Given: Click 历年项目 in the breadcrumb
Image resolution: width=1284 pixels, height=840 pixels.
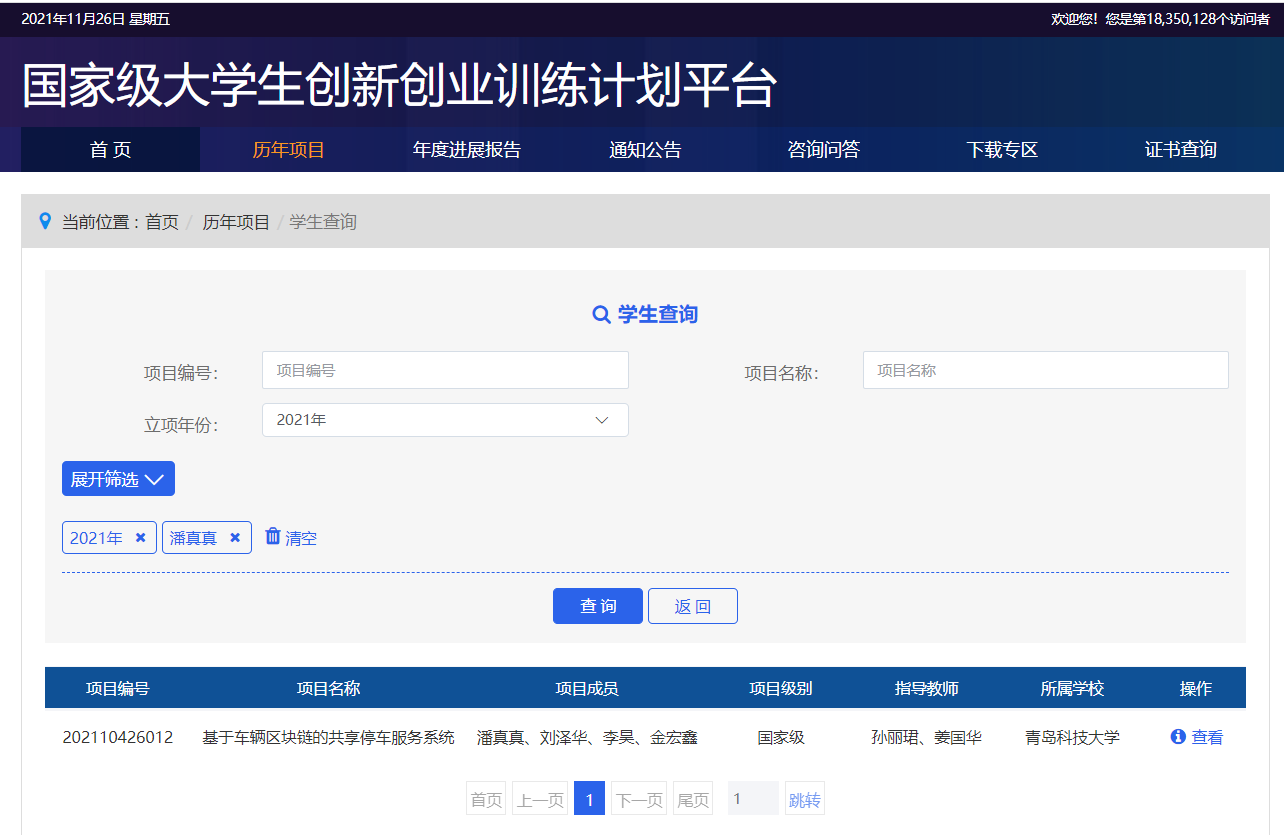Looking at the screenshot, I should click(236, 222).
